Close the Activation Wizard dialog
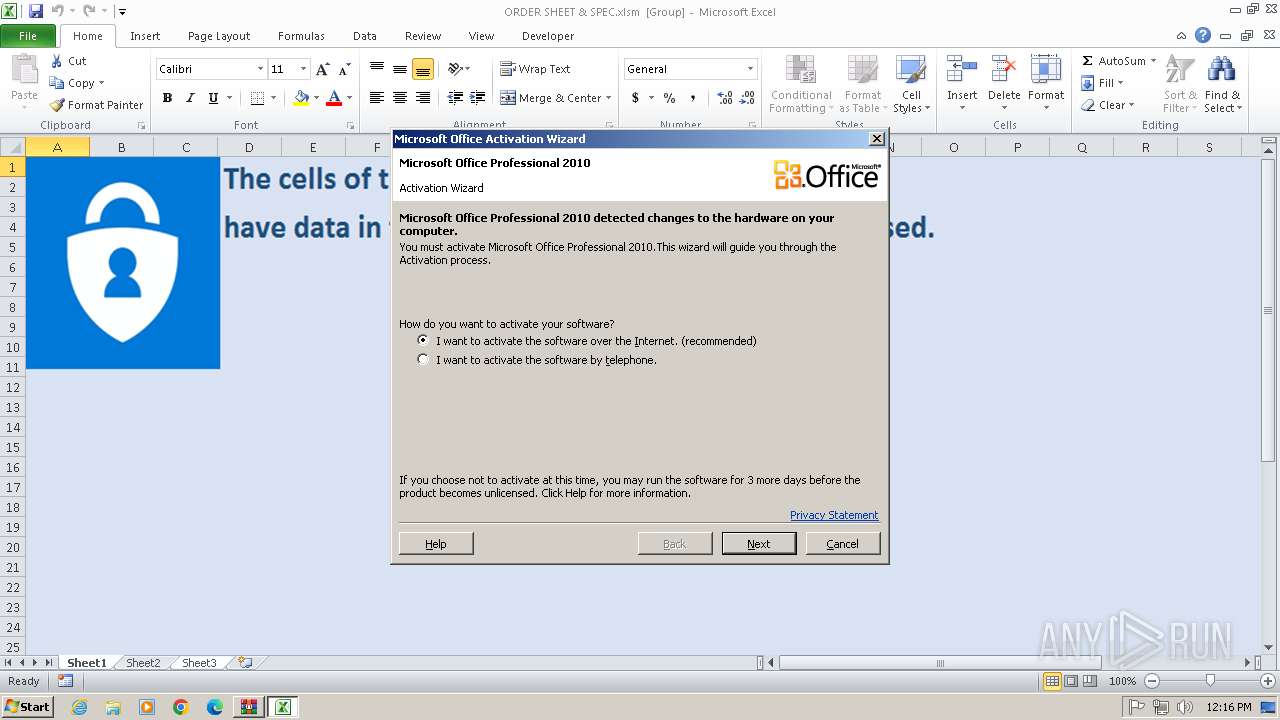 tap(877, 138)
